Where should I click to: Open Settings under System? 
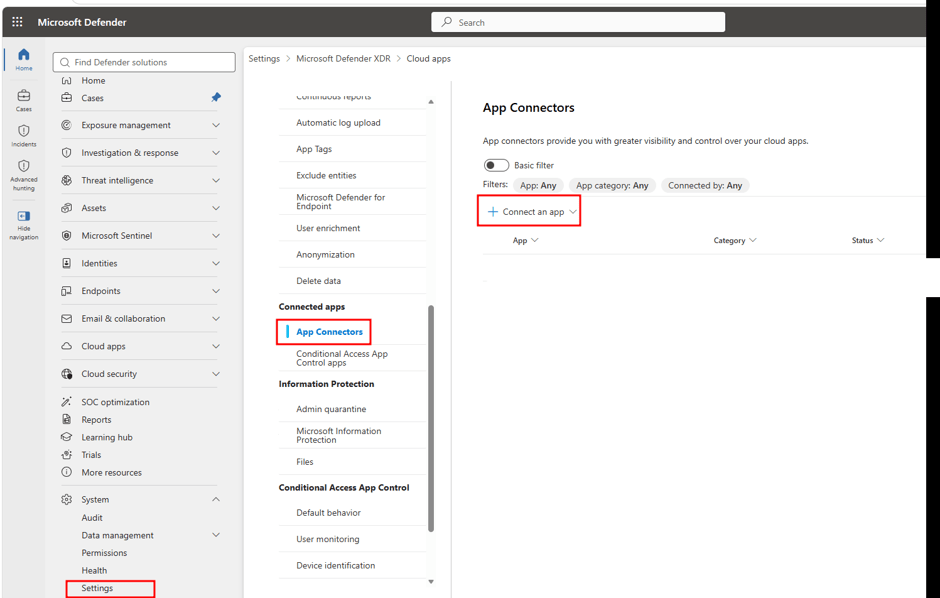coord(97,588)
